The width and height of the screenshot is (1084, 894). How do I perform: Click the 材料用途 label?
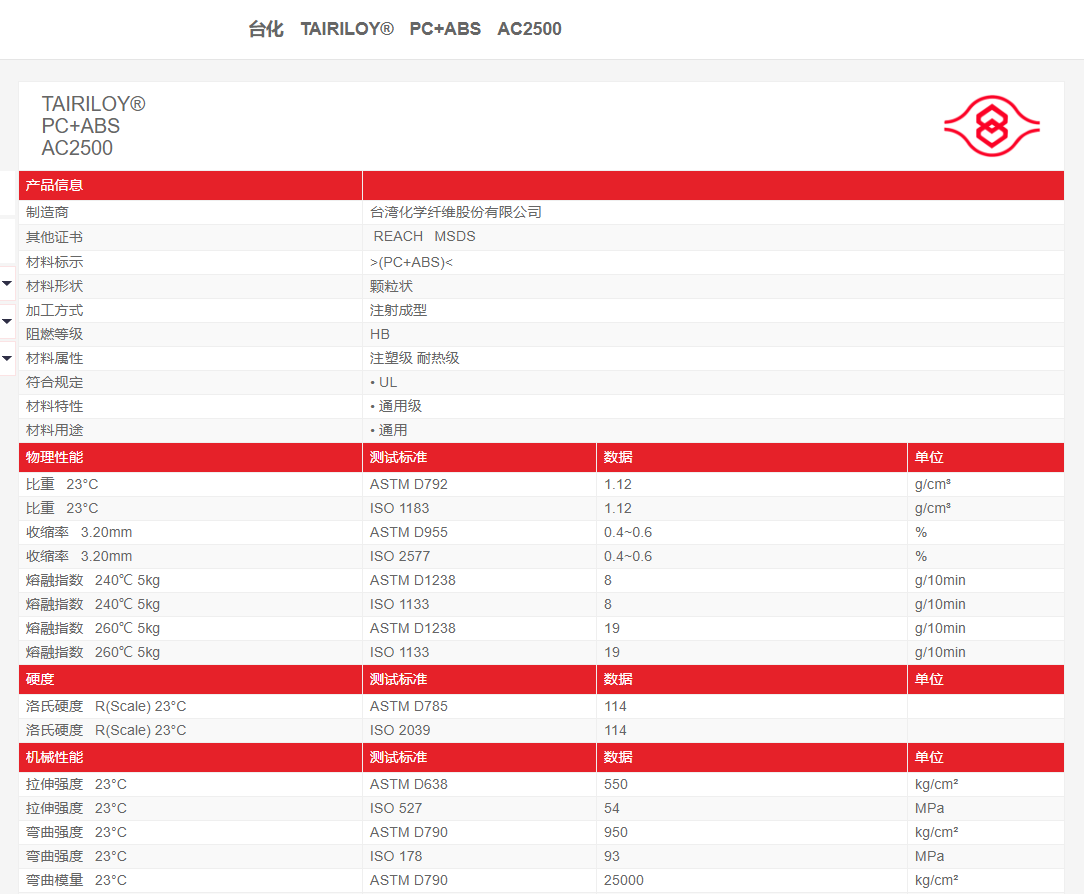click(x=54, y=430)
